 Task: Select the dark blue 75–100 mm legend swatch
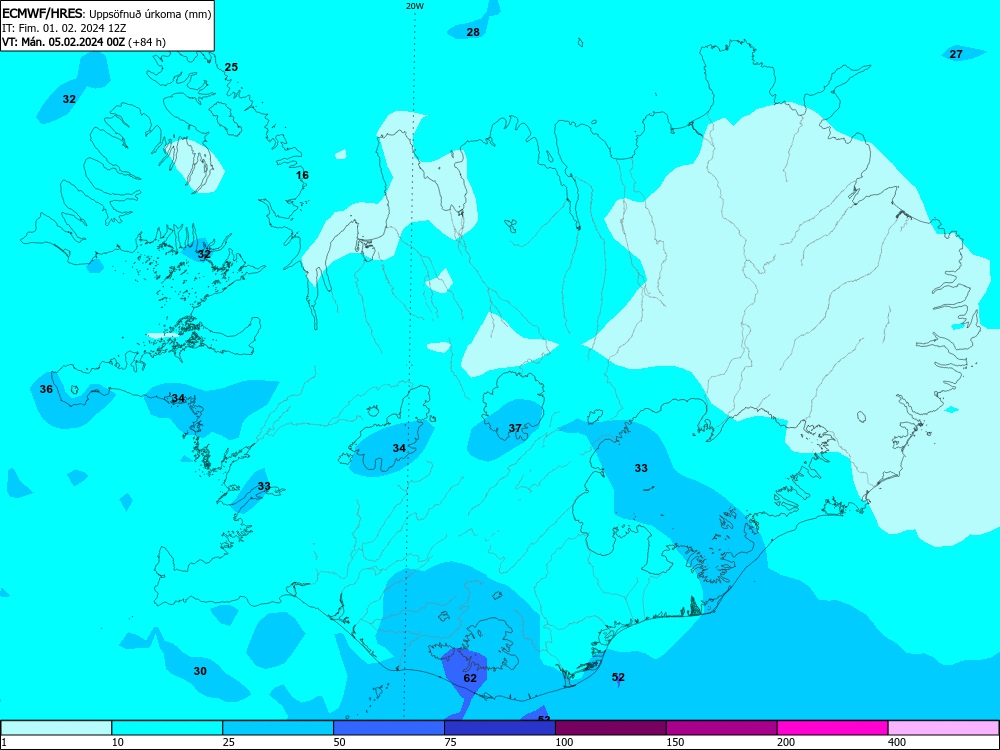[x=500, y=728]
